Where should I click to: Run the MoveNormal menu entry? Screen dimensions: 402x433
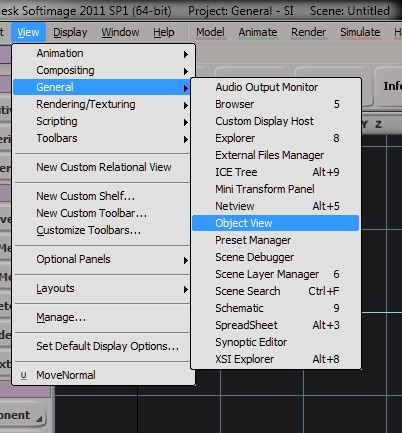[103, 375]
